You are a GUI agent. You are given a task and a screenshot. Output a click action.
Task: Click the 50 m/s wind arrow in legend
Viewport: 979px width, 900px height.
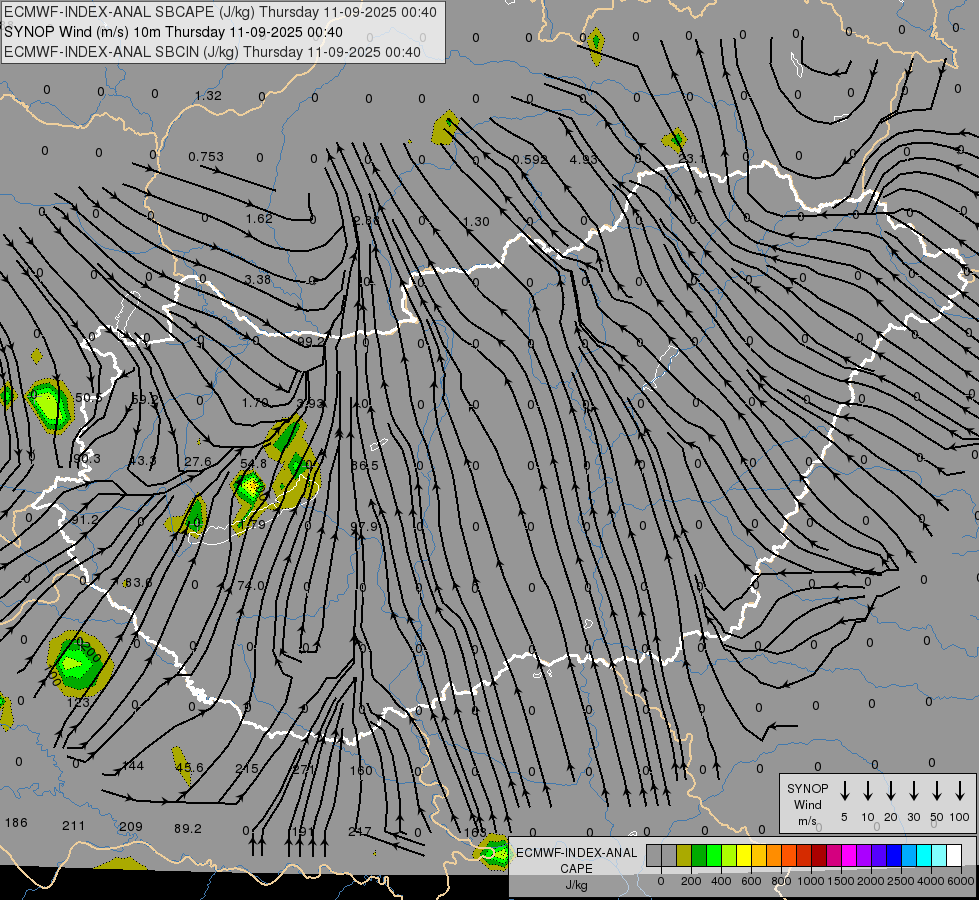coord(937,791)
